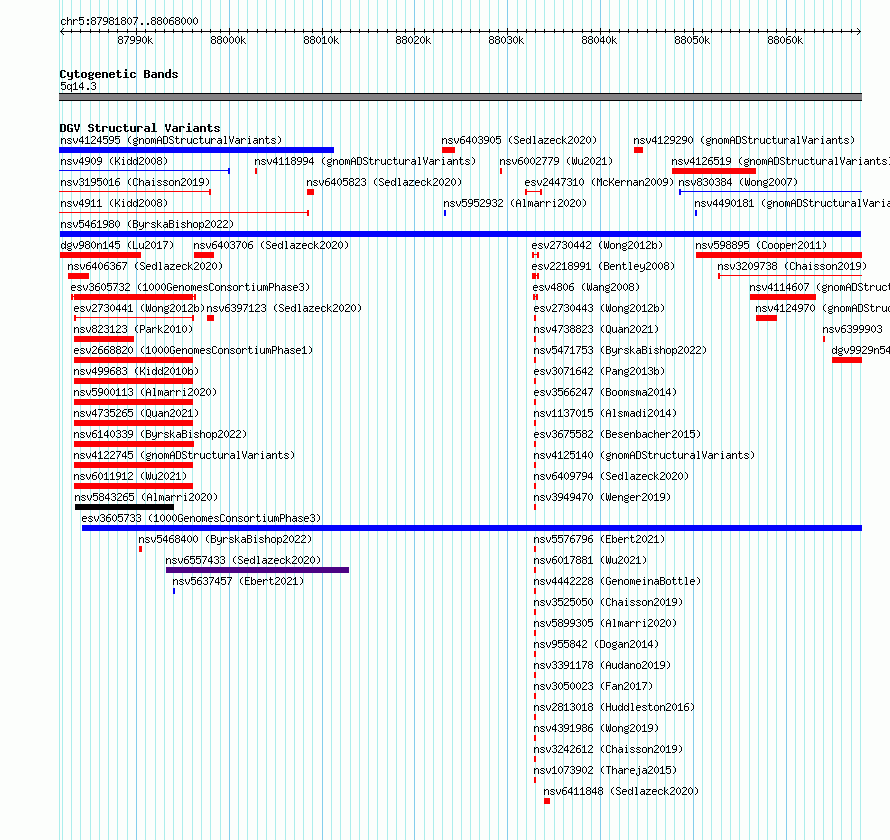Viewport: 890px width, 840px height.
Task: Open nsv4911 (Kidd2008) variant details
Action: click(114, 203)
